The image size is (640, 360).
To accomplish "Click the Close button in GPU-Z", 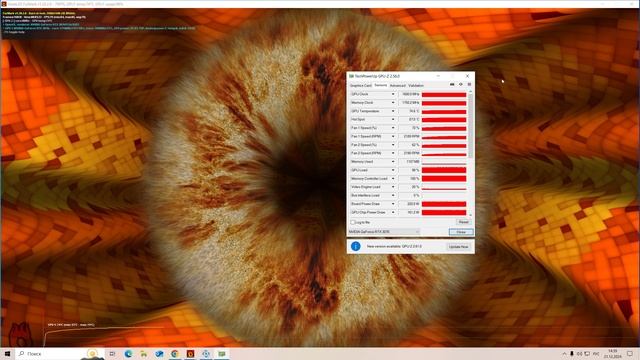I will click(x=461, y=231).
